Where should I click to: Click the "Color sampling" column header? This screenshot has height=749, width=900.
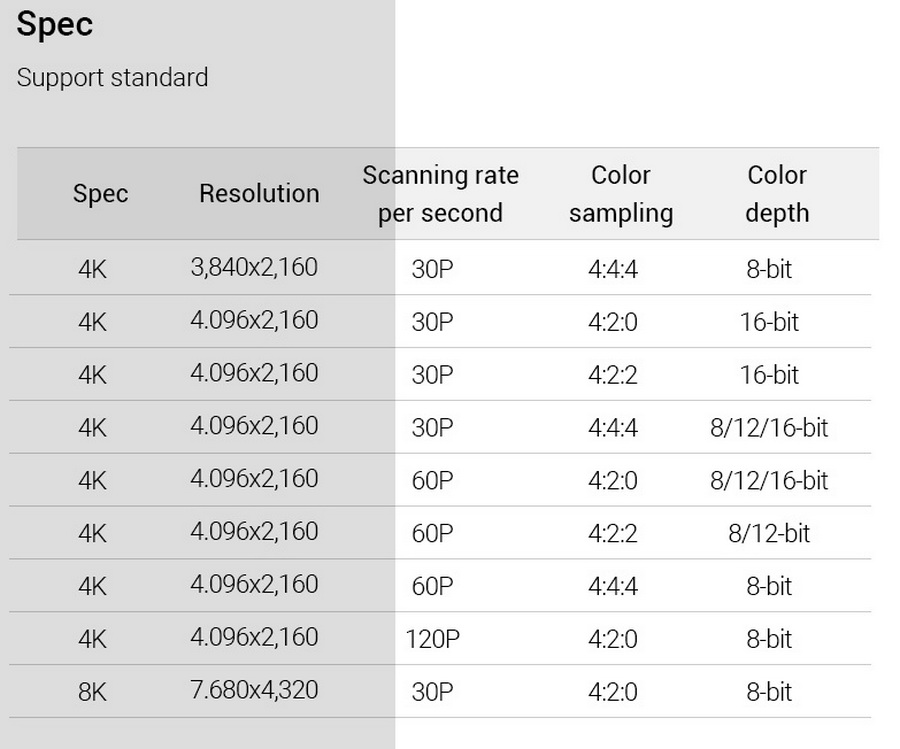click(621, 194)
